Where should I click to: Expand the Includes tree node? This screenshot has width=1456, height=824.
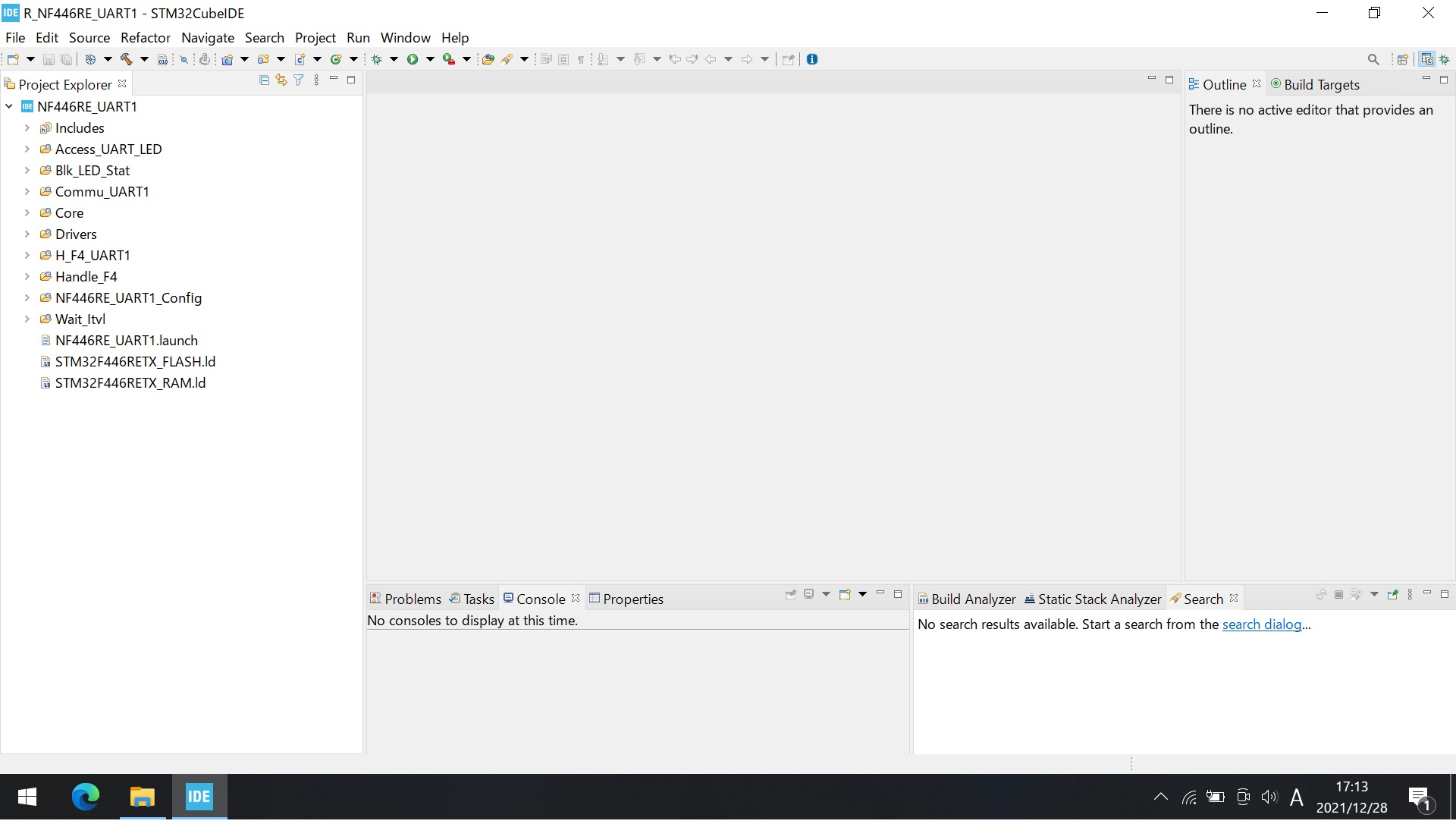[x=27, y=127]
